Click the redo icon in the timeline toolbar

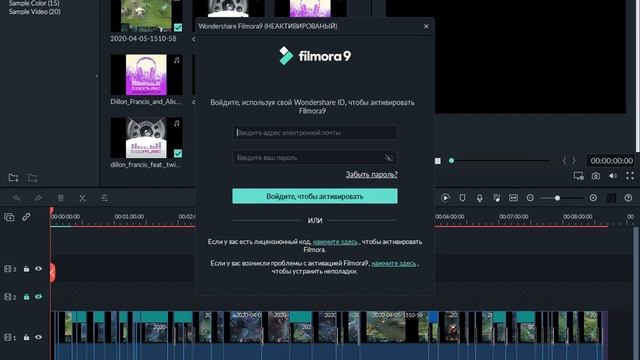point(38,198)
